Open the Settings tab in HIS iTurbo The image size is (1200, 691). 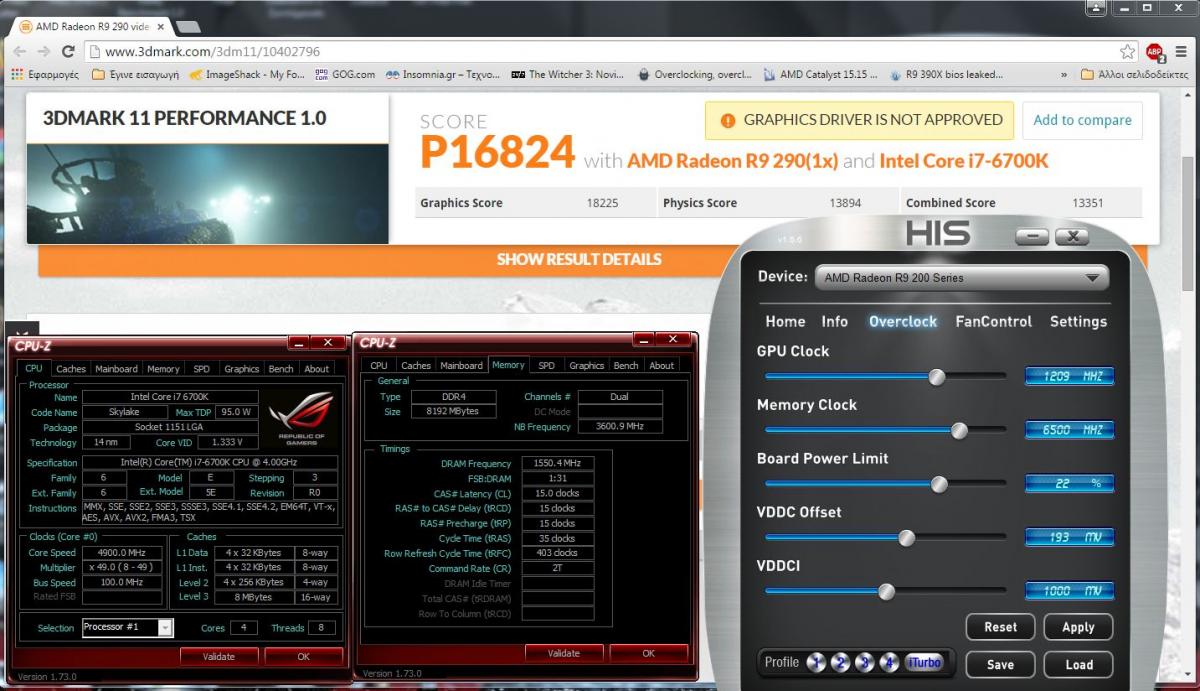(x=1078, y=321)
